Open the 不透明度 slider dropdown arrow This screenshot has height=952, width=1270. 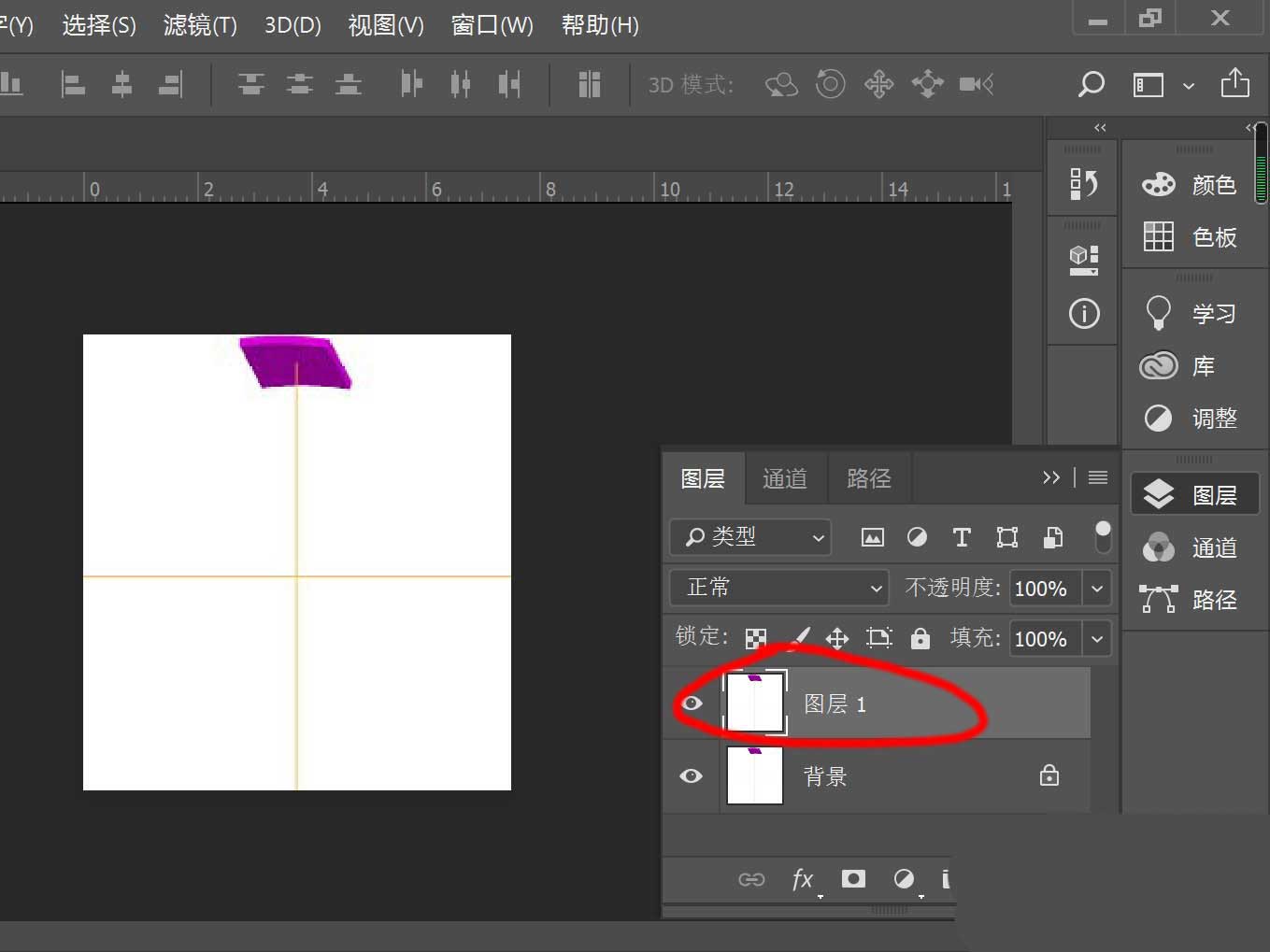[1097, 589]
